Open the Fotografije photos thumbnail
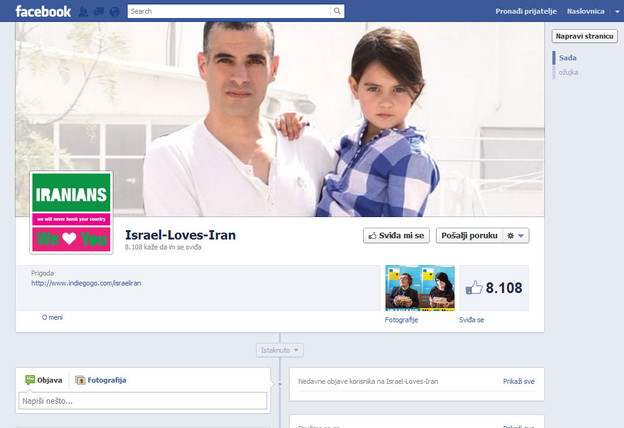The height and width of the screenshot is (428, 624). (419, 288)
